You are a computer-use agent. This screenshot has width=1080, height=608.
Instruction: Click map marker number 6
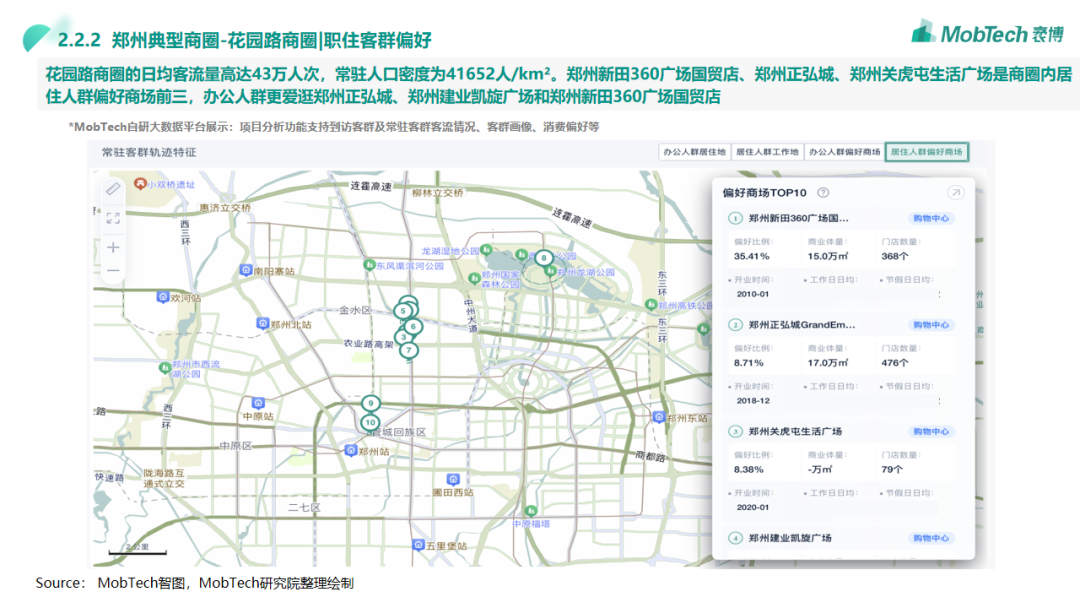[413, 326]
